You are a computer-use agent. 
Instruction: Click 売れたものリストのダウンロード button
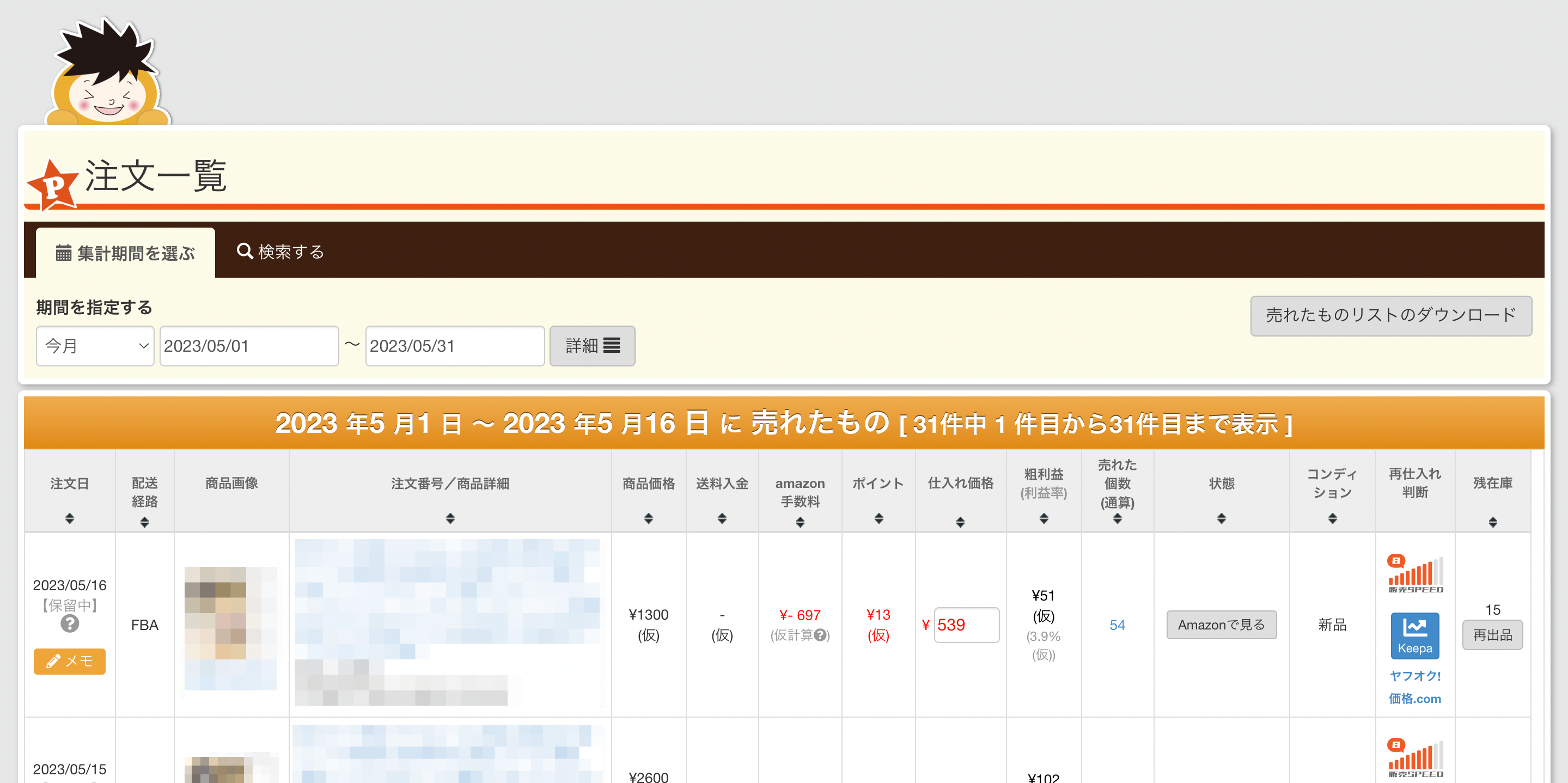pyautogui.click(x=1390, y=315)
